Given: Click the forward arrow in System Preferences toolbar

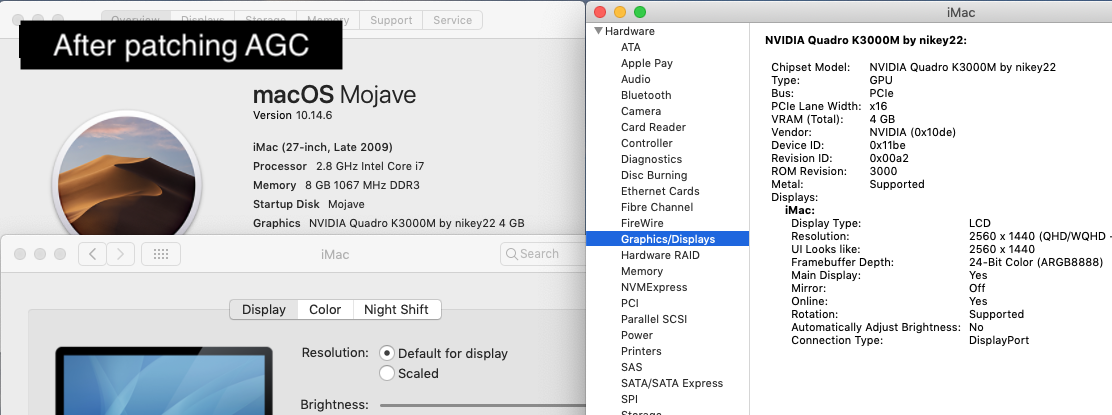Looking at the screenshot, I should (x=120, y=254).
